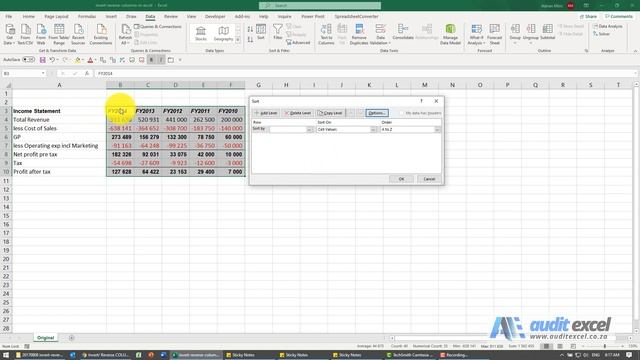Cancel the Sort dialog
The image size is (640, 360).
tap(429, 179)
